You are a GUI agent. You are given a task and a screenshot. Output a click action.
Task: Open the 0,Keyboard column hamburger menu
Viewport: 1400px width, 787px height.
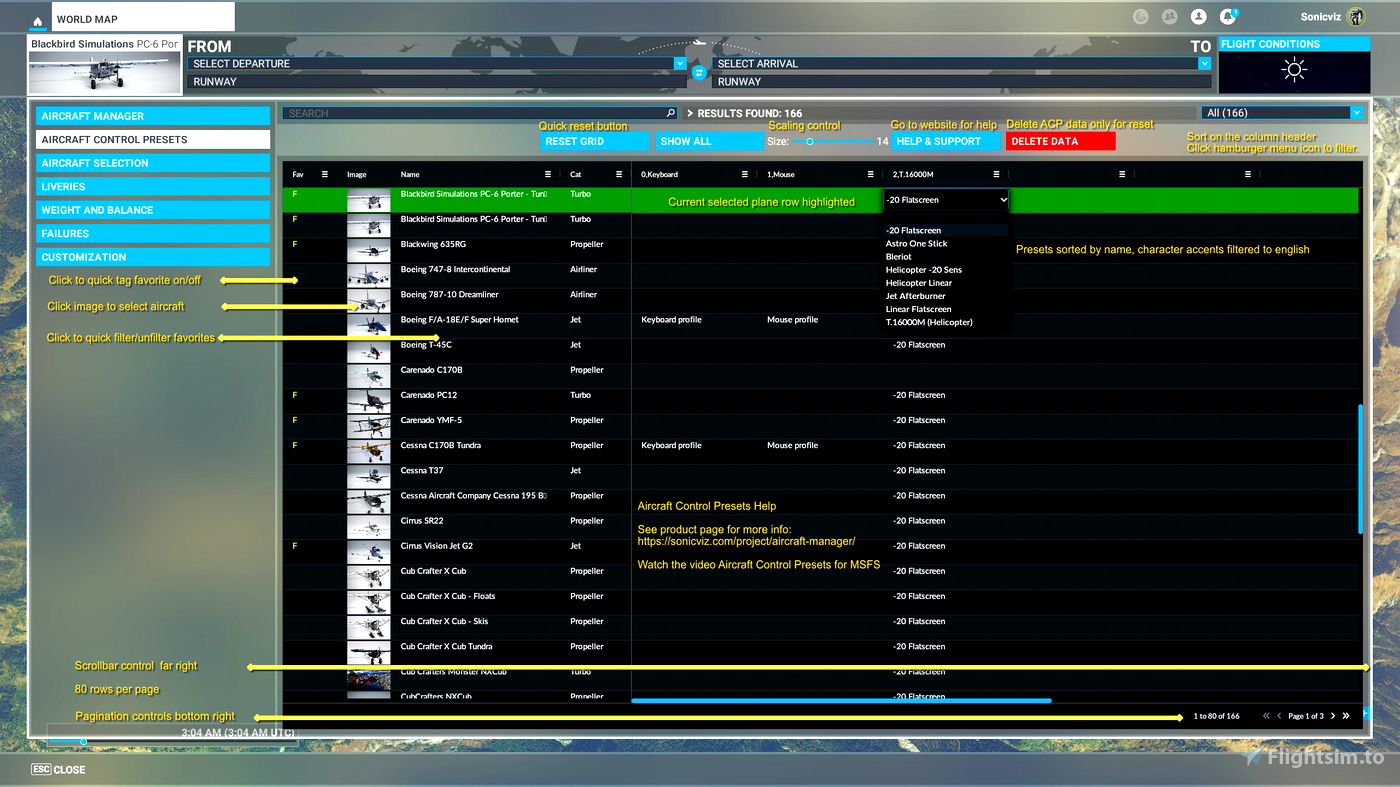[745, 174]
